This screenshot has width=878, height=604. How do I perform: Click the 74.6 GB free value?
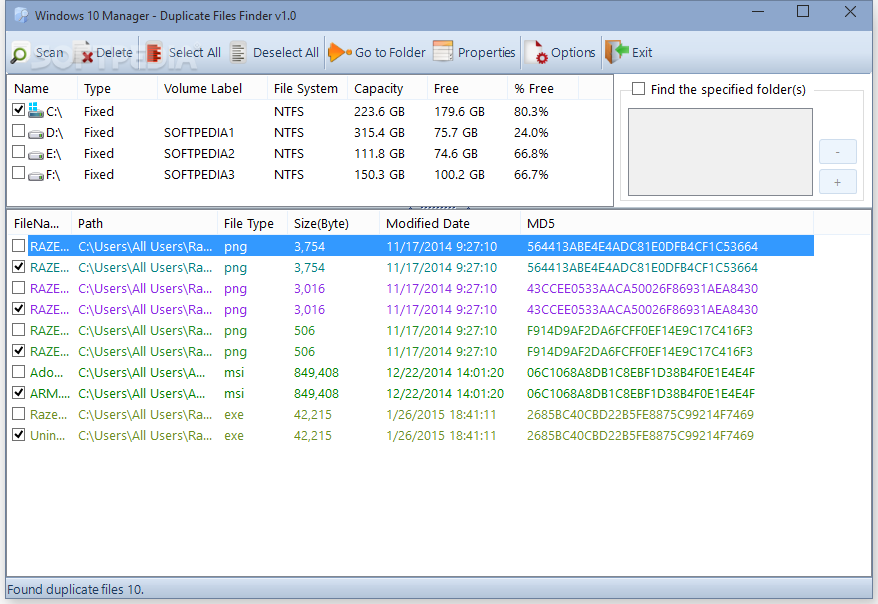click(456, 153)
